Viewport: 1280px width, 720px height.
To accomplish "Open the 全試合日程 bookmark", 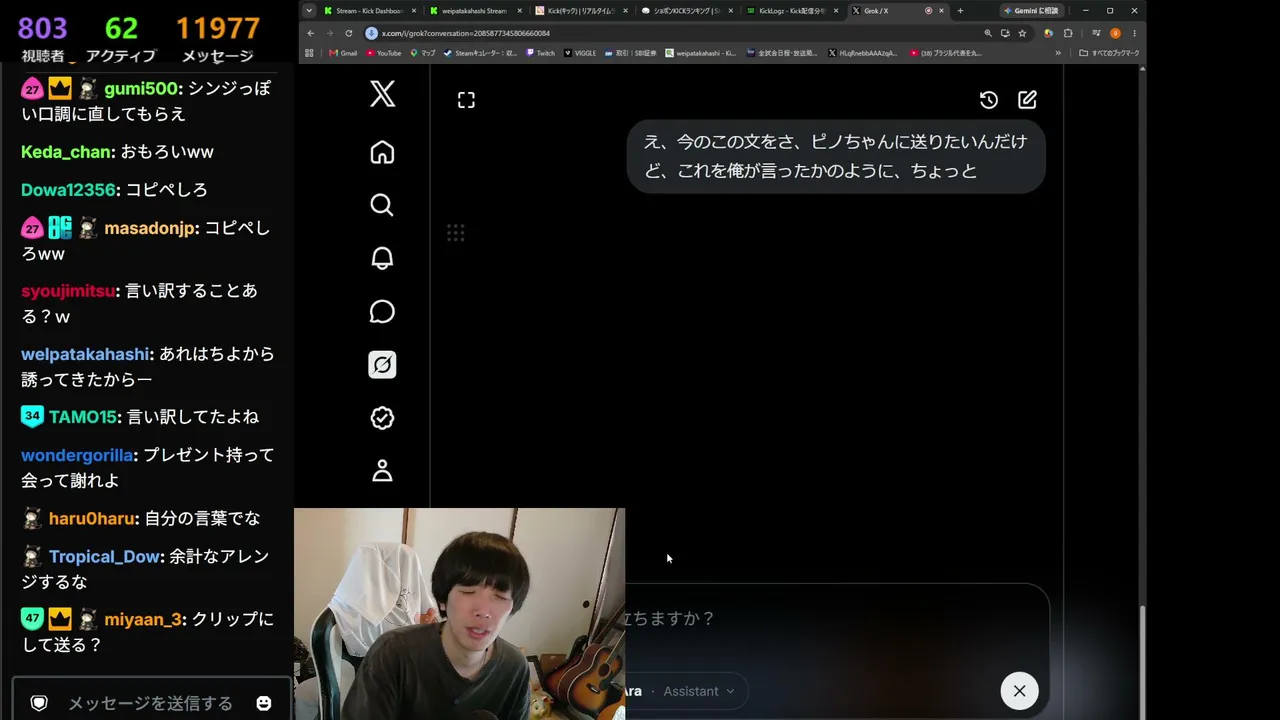I will (x=782, y=53).
